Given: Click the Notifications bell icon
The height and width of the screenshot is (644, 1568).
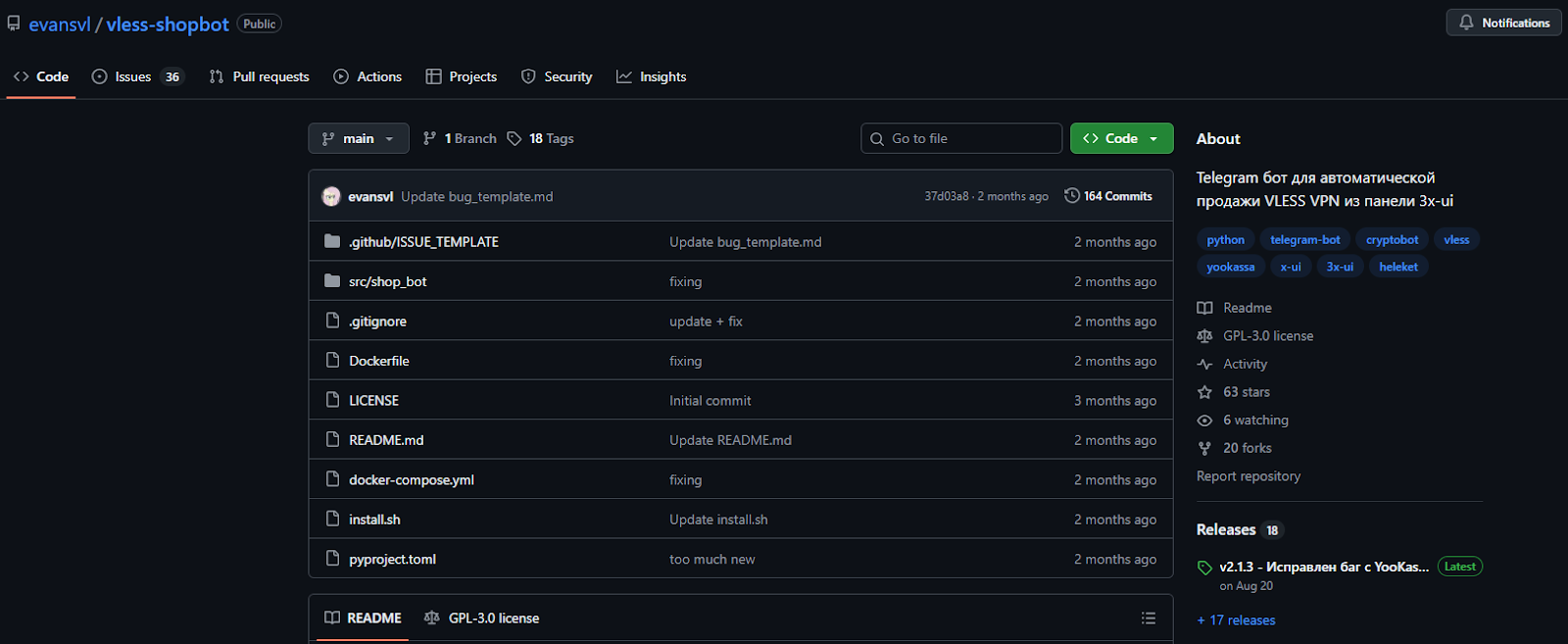Looking at the screenshot, I should click(1466, 23).
